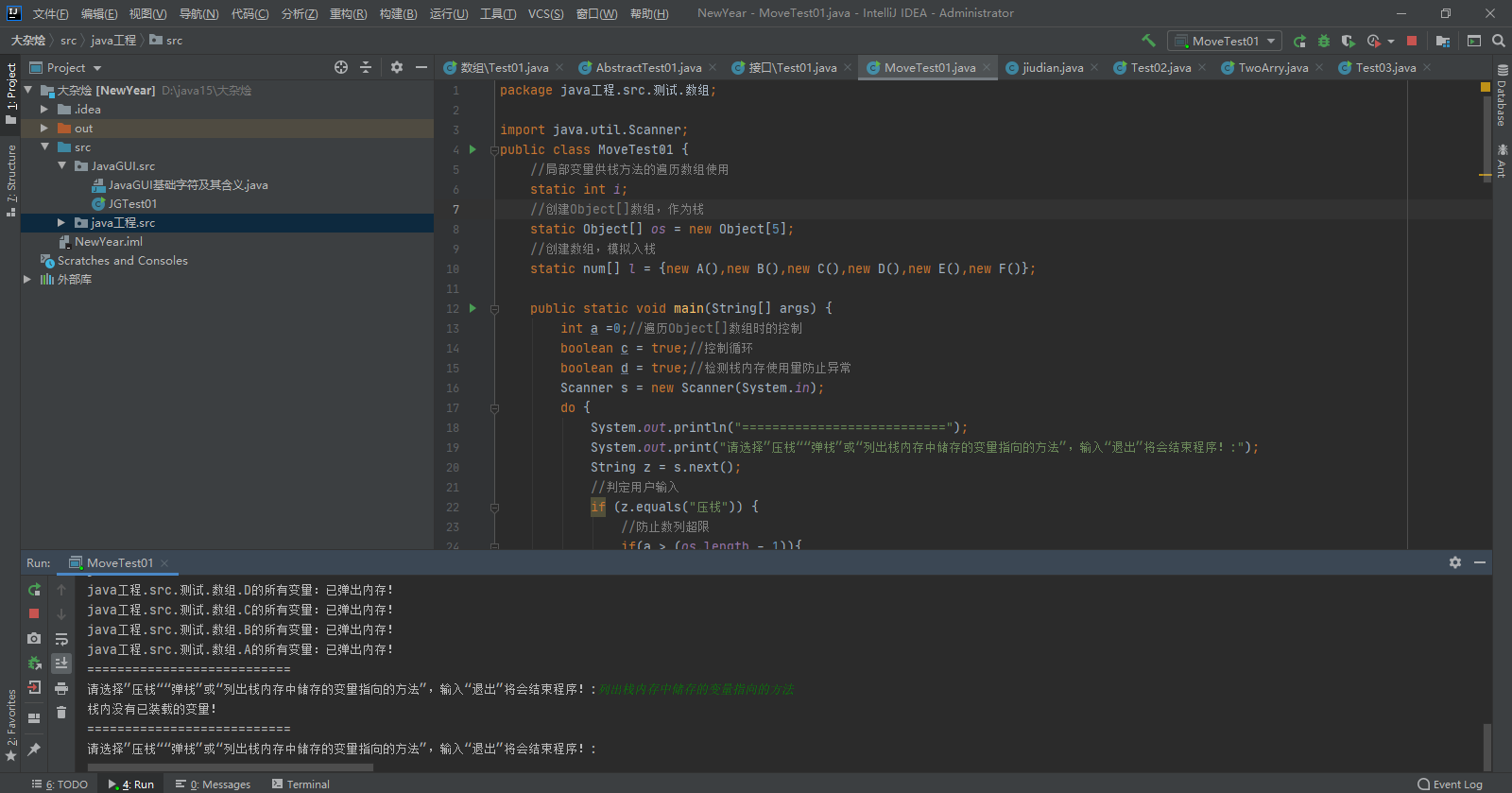Viewport: 1512px width, 793px height.
Task: Collapse the src folder in project tree
Action: click(x=44, y=147)
